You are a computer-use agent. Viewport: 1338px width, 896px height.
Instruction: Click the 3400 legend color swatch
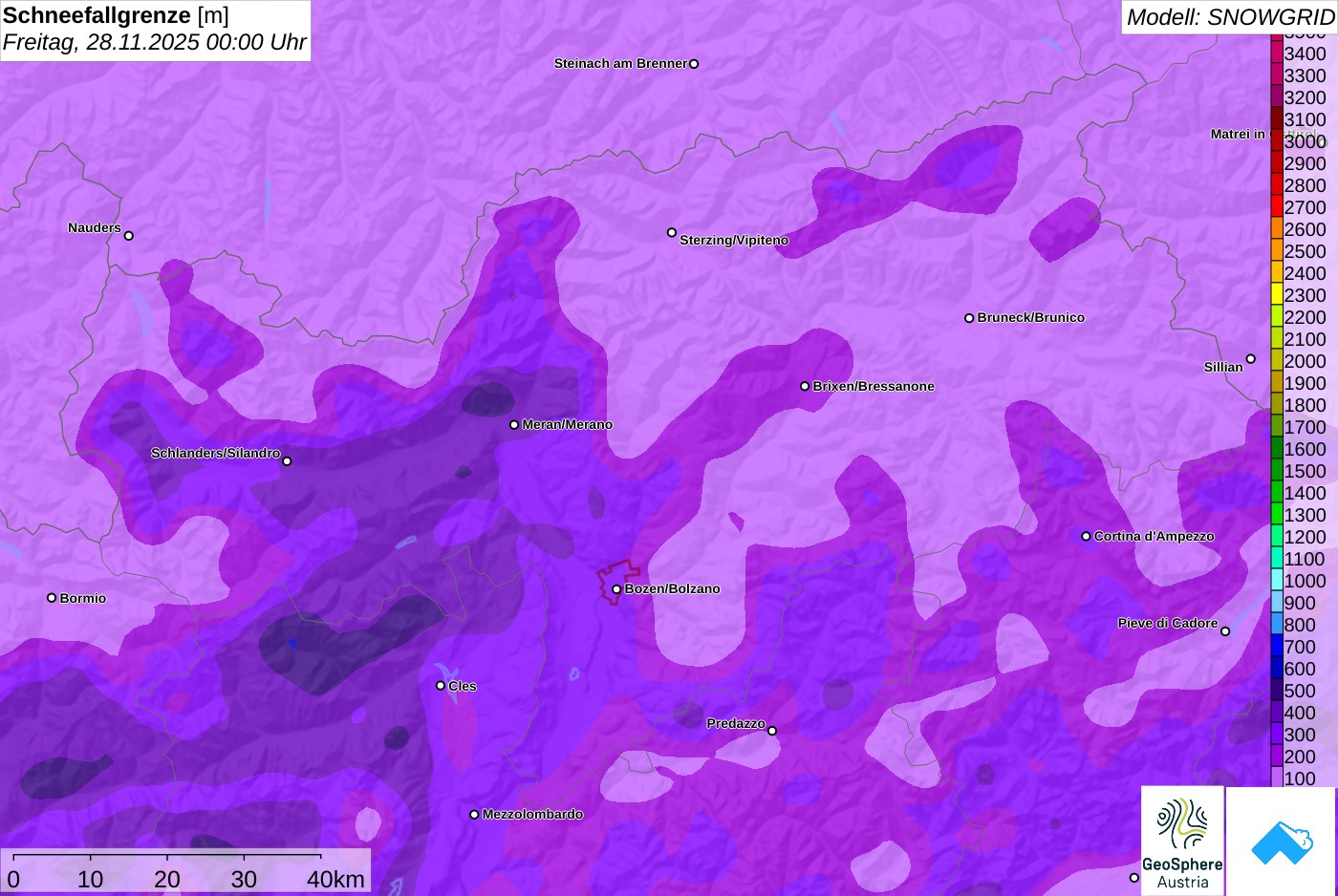pyautogui.click(x=1276, y=53)
